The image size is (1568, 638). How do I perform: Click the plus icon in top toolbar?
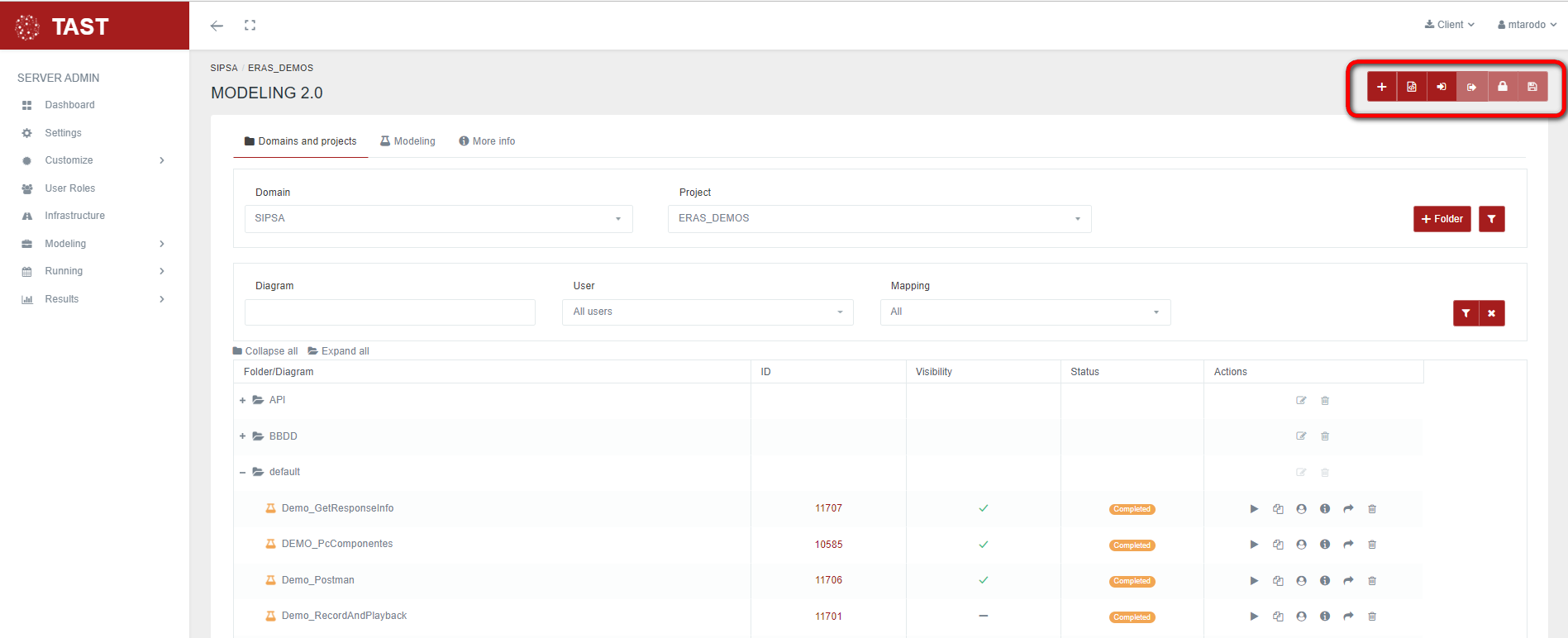(x=1381, y=87)
